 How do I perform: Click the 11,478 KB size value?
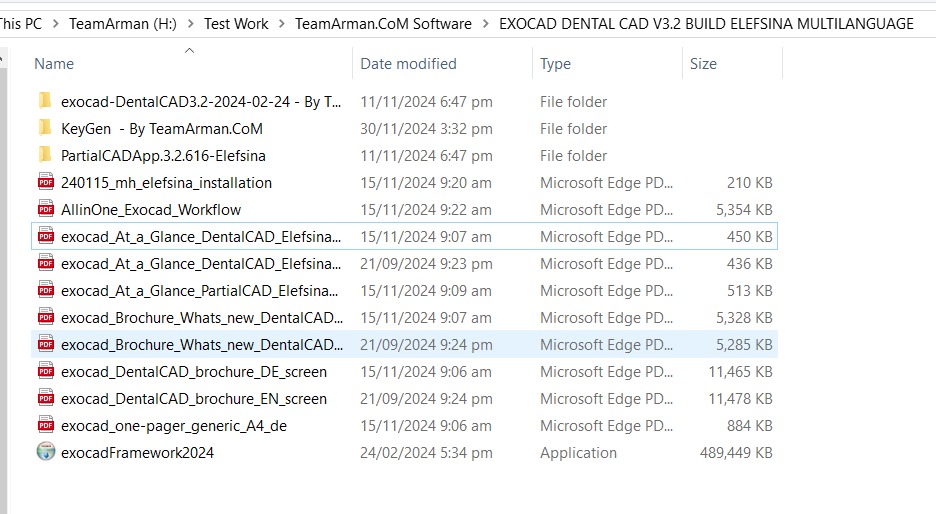(740, 399)
